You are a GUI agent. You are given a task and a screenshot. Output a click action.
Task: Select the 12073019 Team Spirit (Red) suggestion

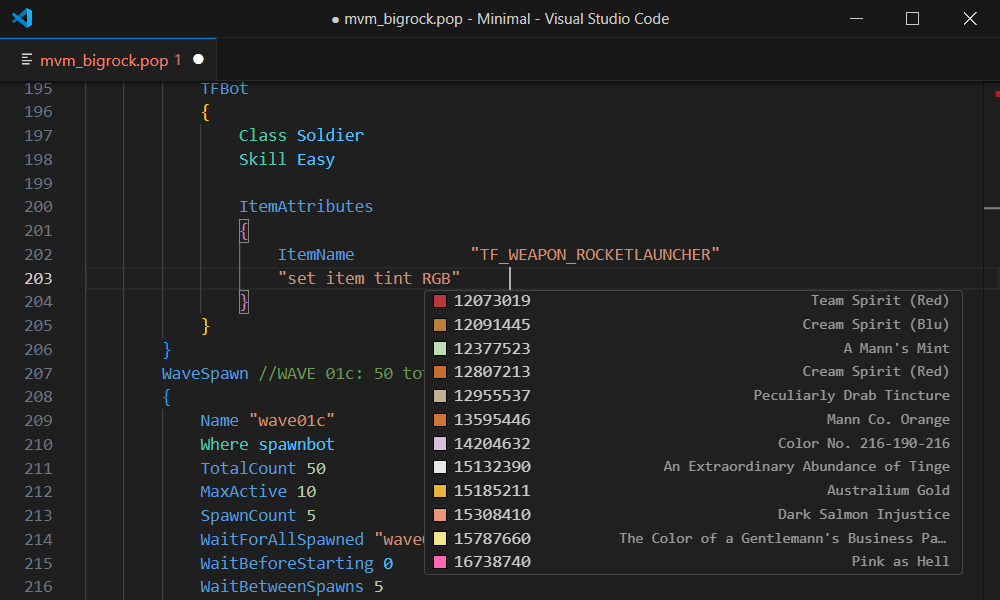coord(693,300)
